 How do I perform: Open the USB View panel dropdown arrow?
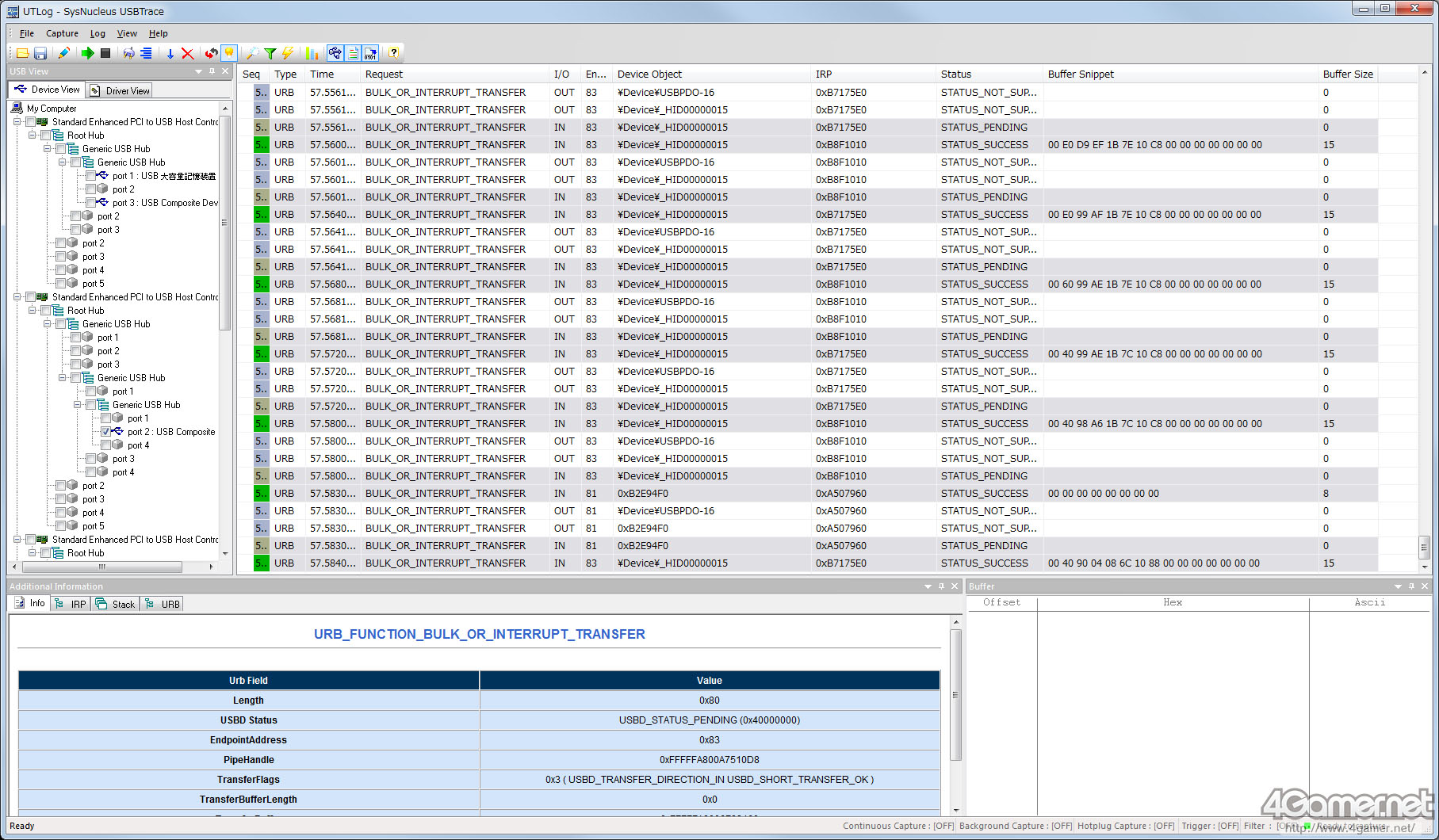click(x=198, y=71)
